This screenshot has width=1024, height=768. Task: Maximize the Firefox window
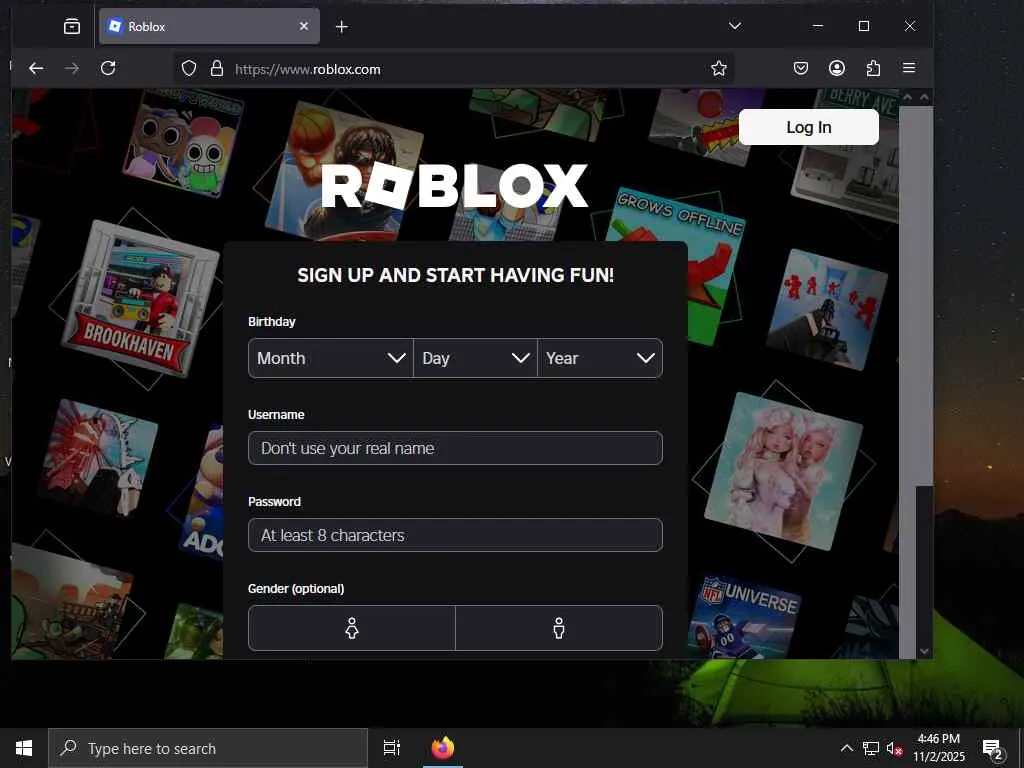click(863, 26)
